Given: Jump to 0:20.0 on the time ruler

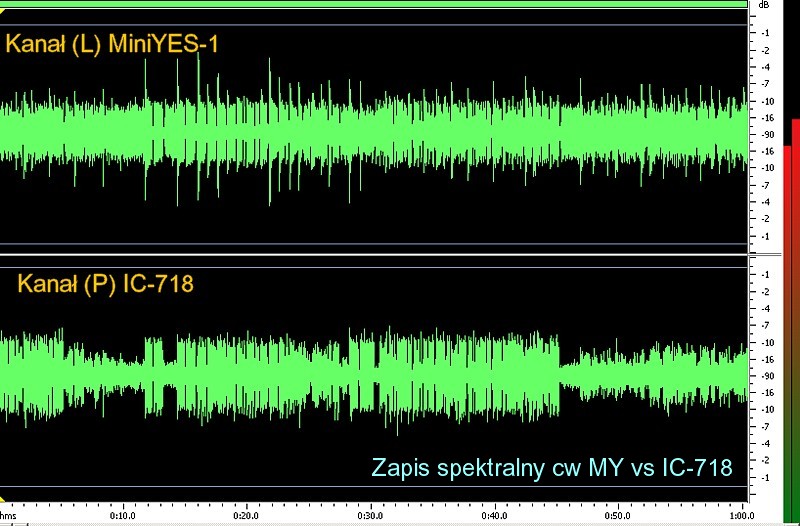Looking at the screenshot, I should point(246,517).
